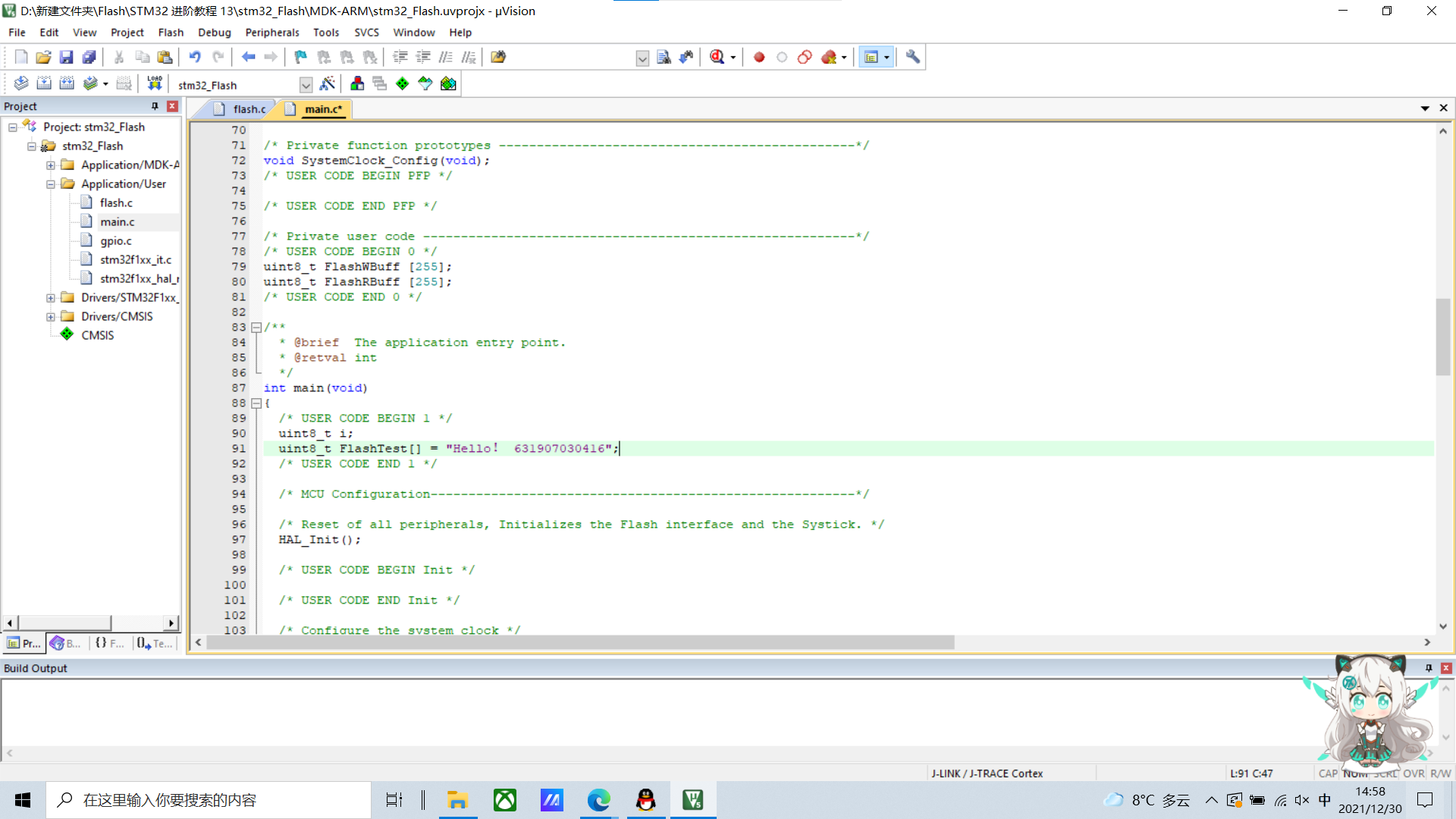
Task: Expand the Application/MDK-A folder
Action: point(51,165)
